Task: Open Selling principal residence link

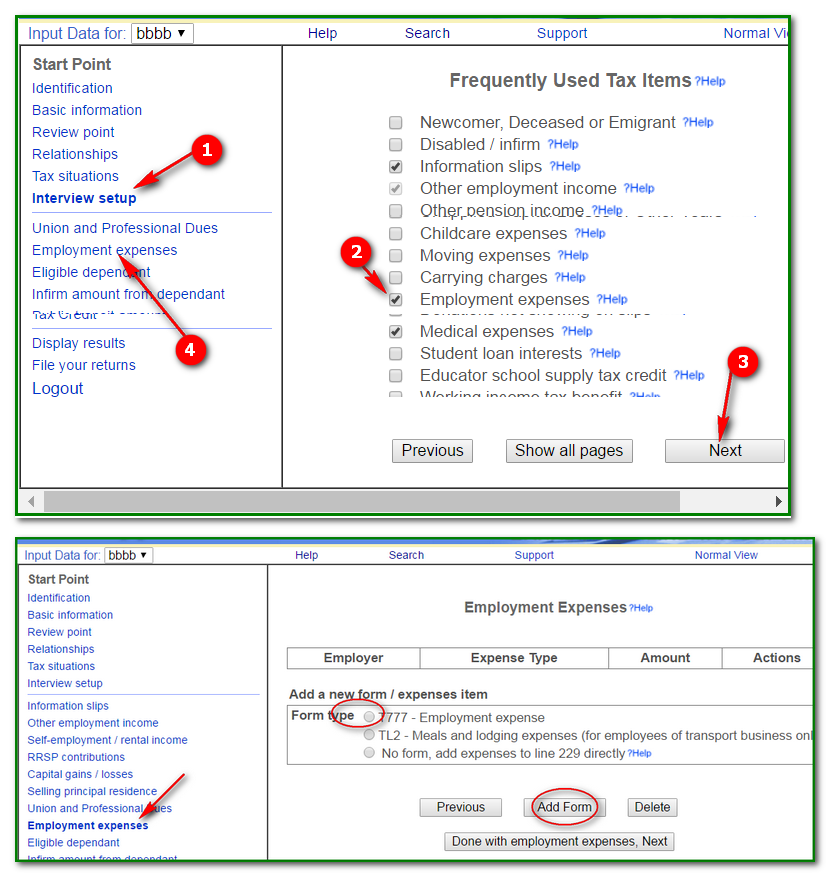Action: (x=92, y=791)
